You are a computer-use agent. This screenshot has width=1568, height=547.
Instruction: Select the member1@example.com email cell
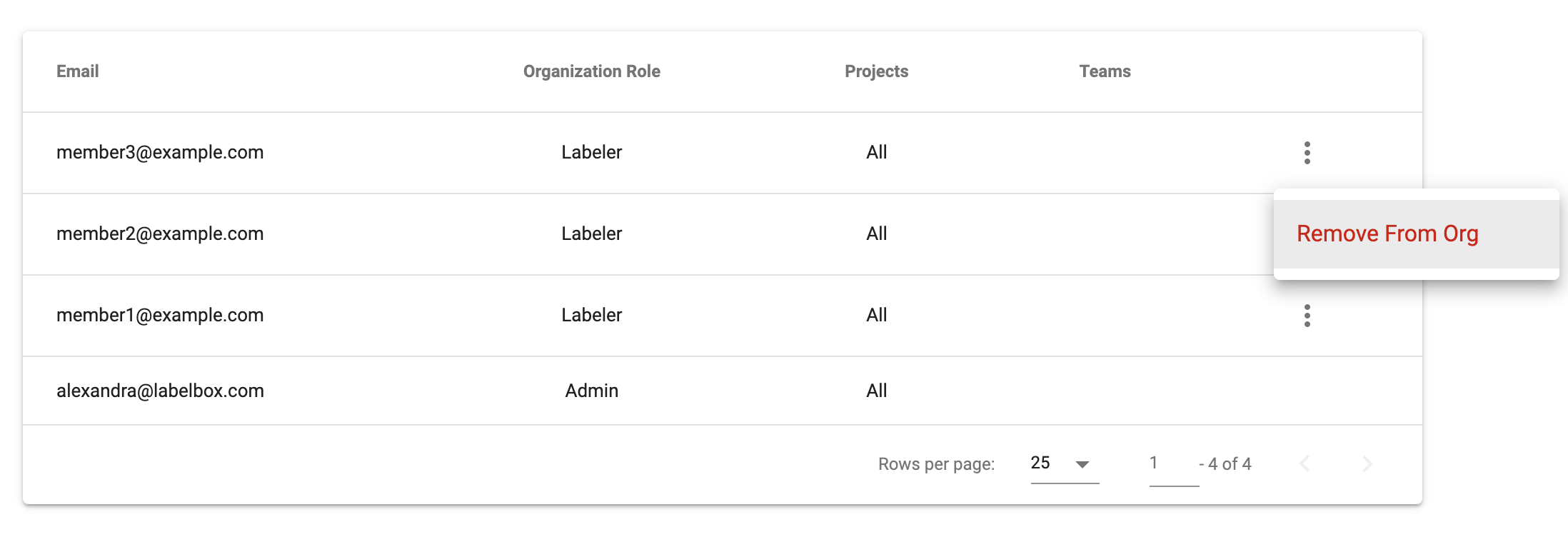(x=160, y=315)
